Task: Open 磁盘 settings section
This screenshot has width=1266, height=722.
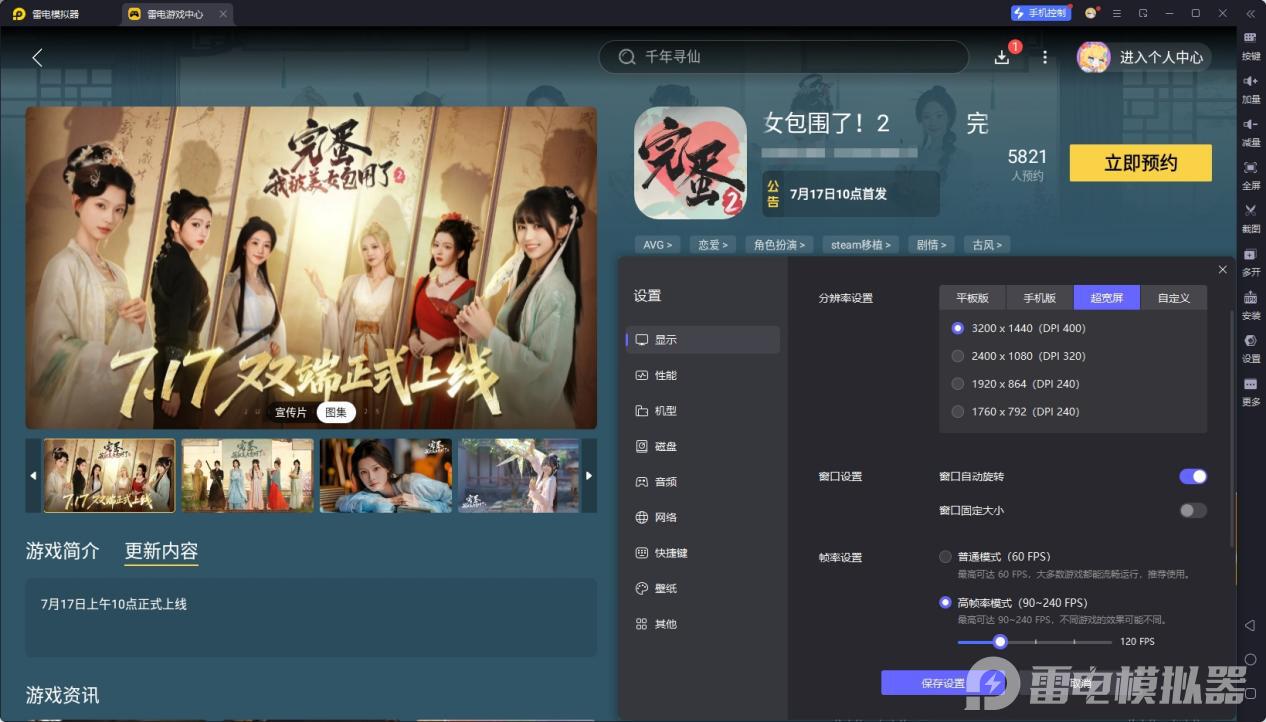Action: (x=703, y=446)
